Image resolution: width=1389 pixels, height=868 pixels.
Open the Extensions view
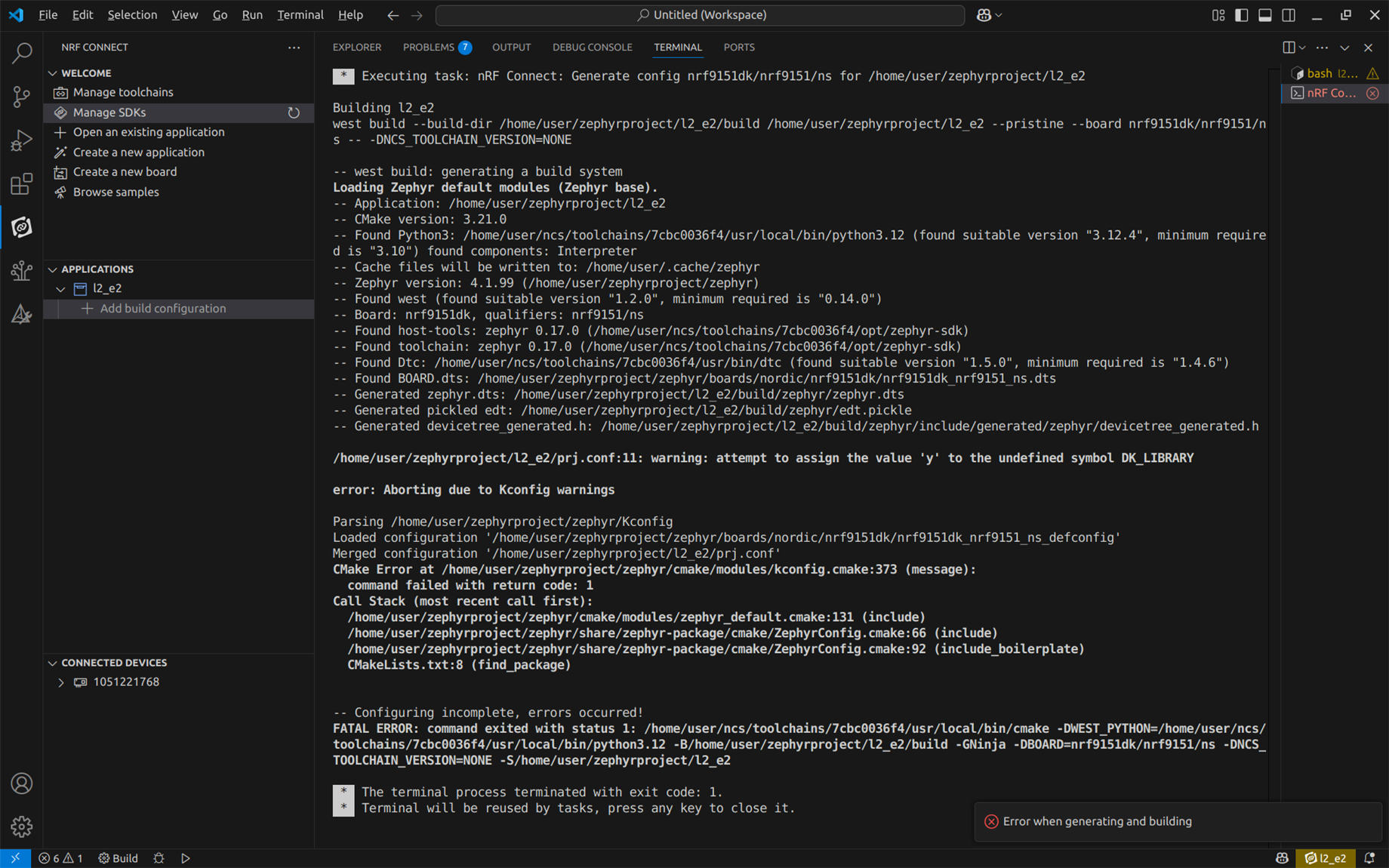coord(22,183)
